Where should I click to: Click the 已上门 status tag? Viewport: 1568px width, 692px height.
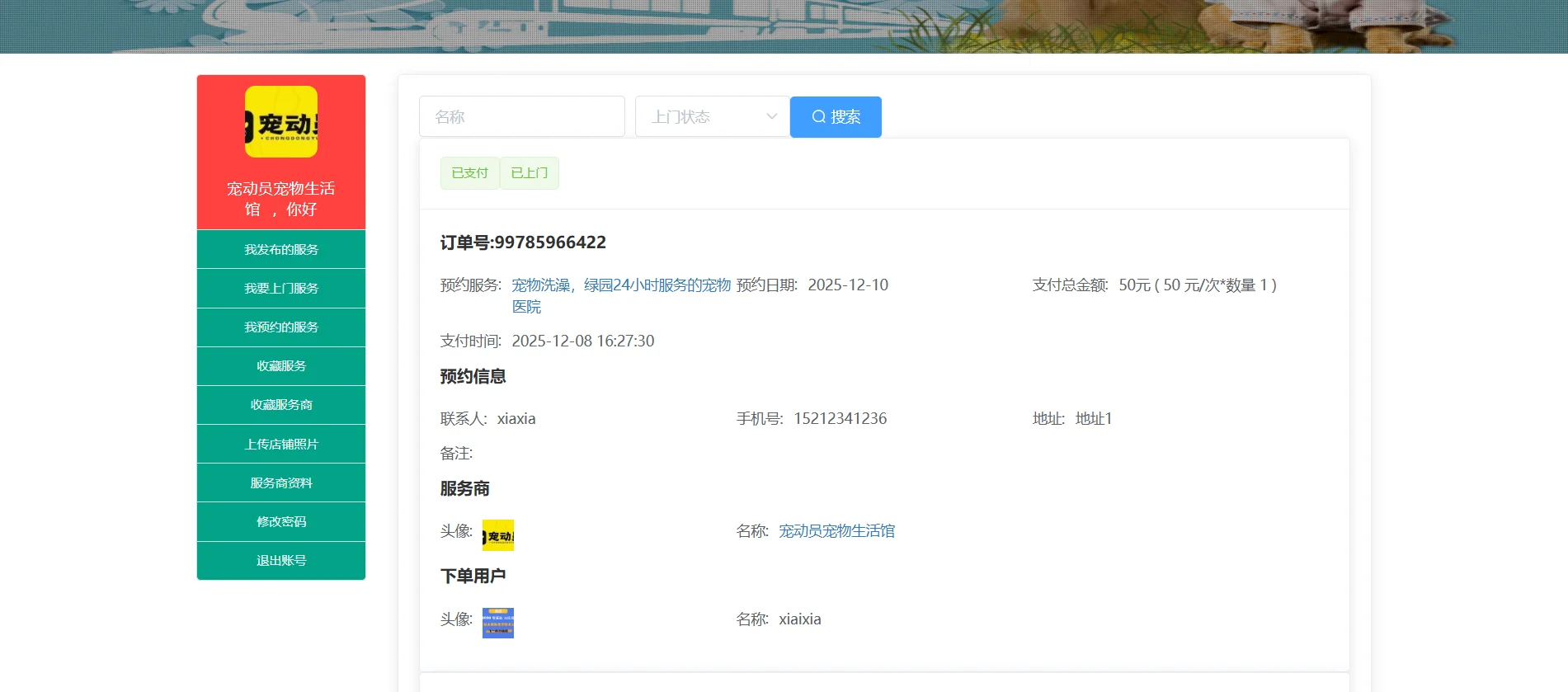[x=530, y=173]
